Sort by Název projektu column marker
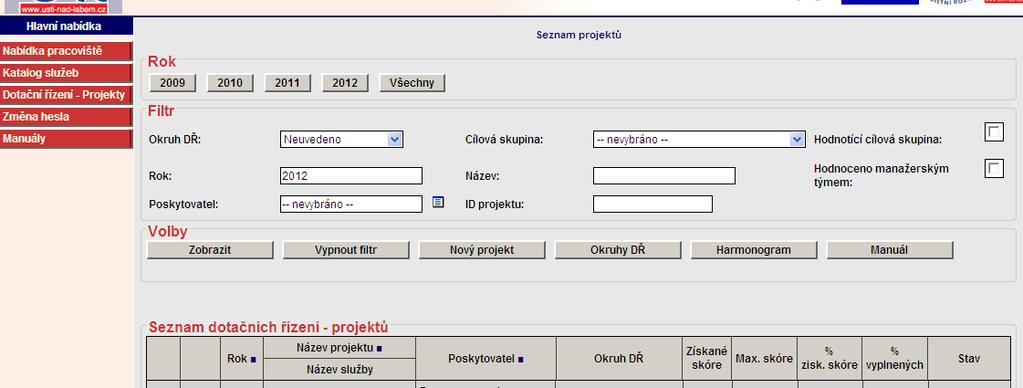1023x388 pixels. 379,348
